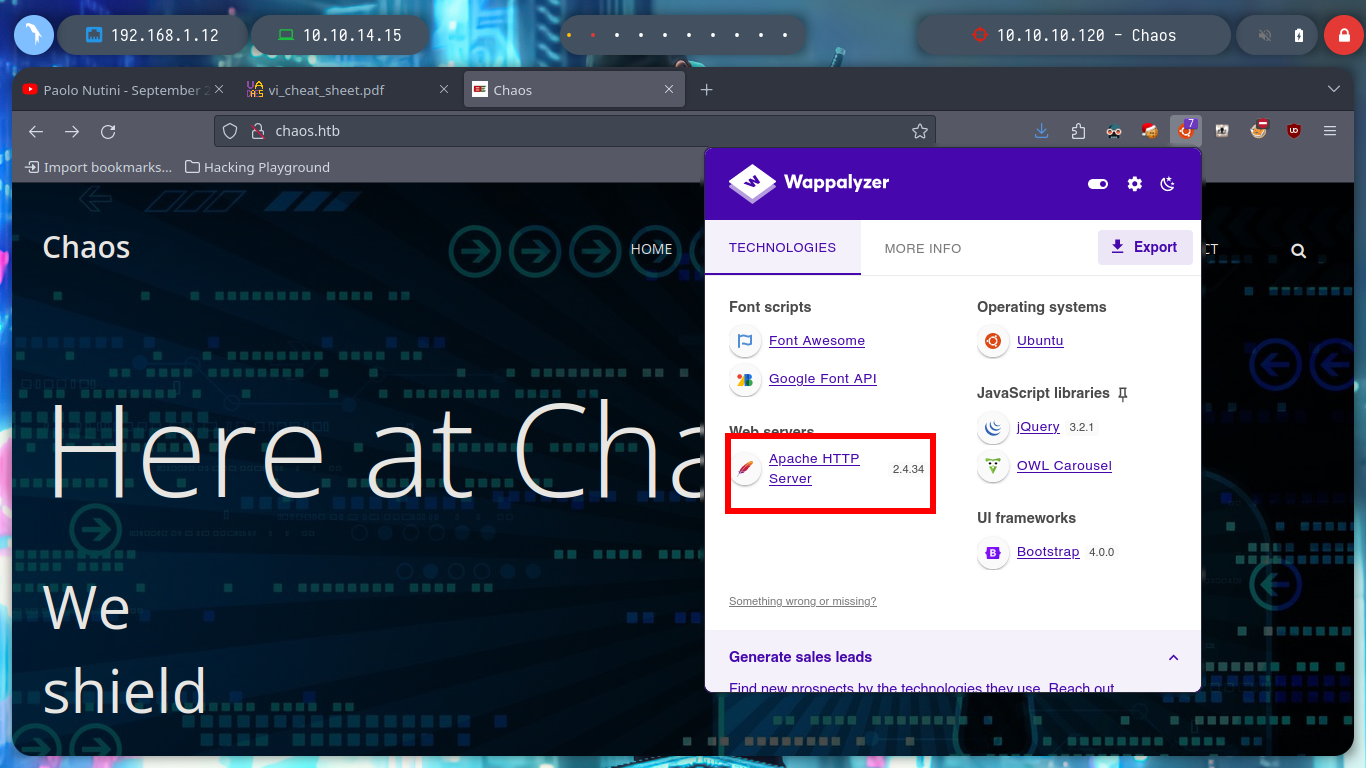The width and height of the screenshot is (1366, 768).
Task: Select the Chaos browser tab
Action: coord(575,90)
